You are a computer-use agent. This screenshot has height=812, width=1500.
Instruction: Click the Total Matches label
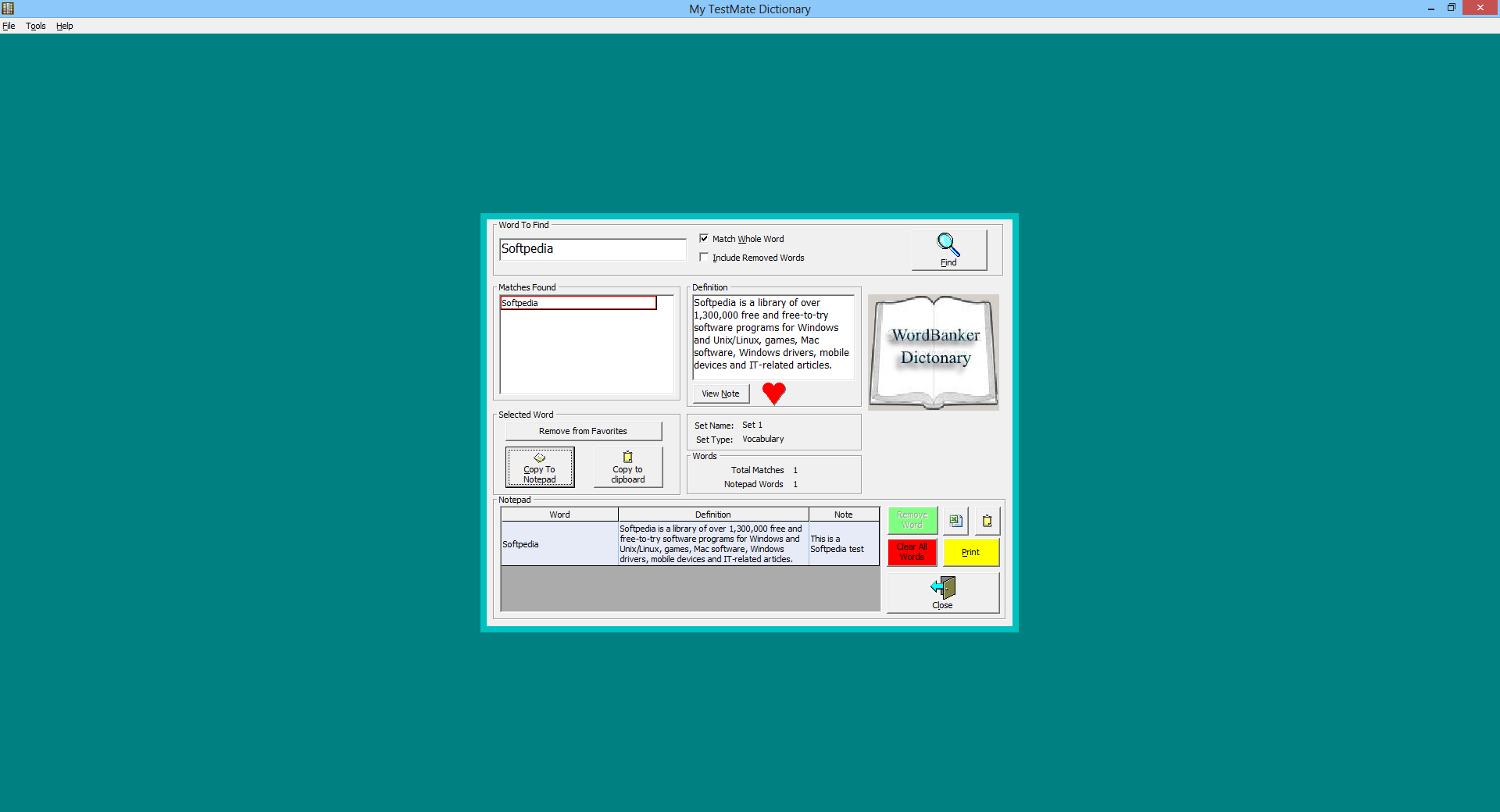(x=758, y=470)
